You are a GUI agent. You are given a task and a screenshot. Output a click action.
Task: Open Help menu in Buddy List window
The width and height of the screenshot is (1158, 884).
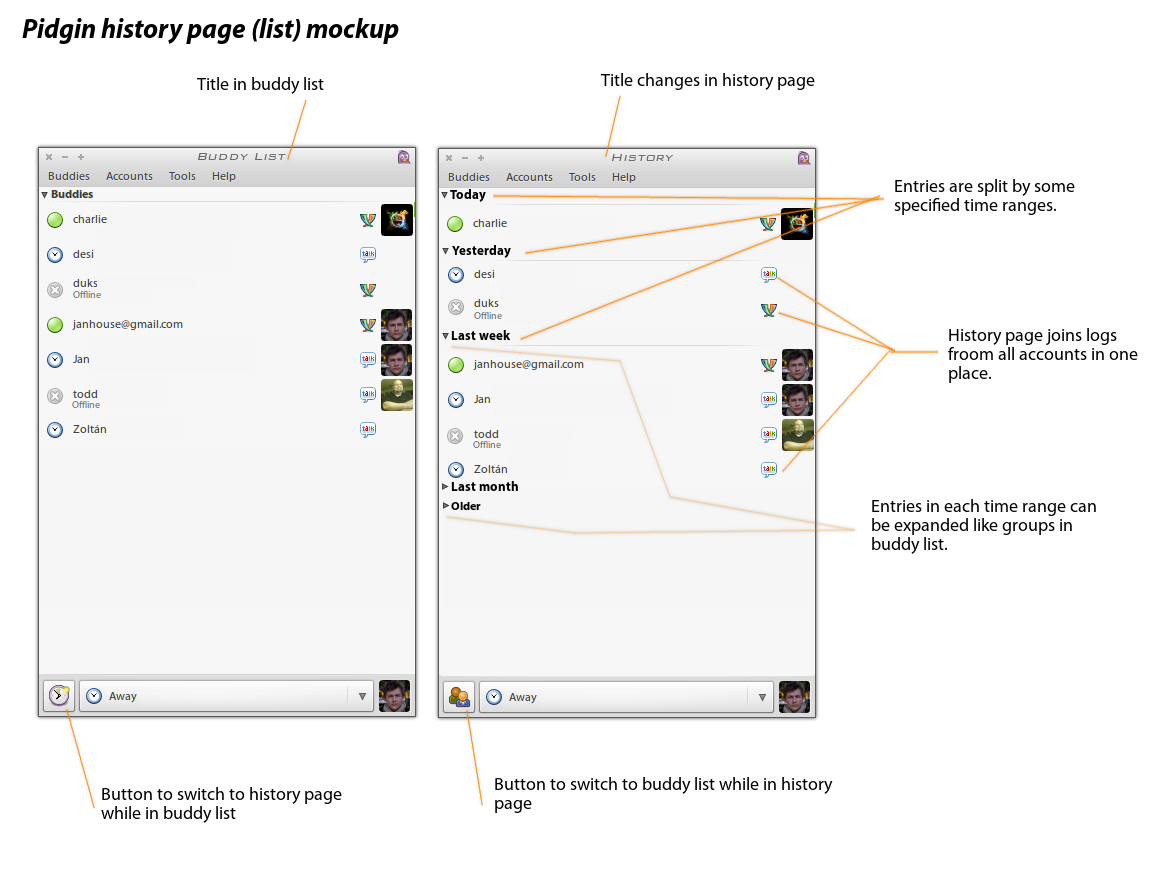coord(224,176)
